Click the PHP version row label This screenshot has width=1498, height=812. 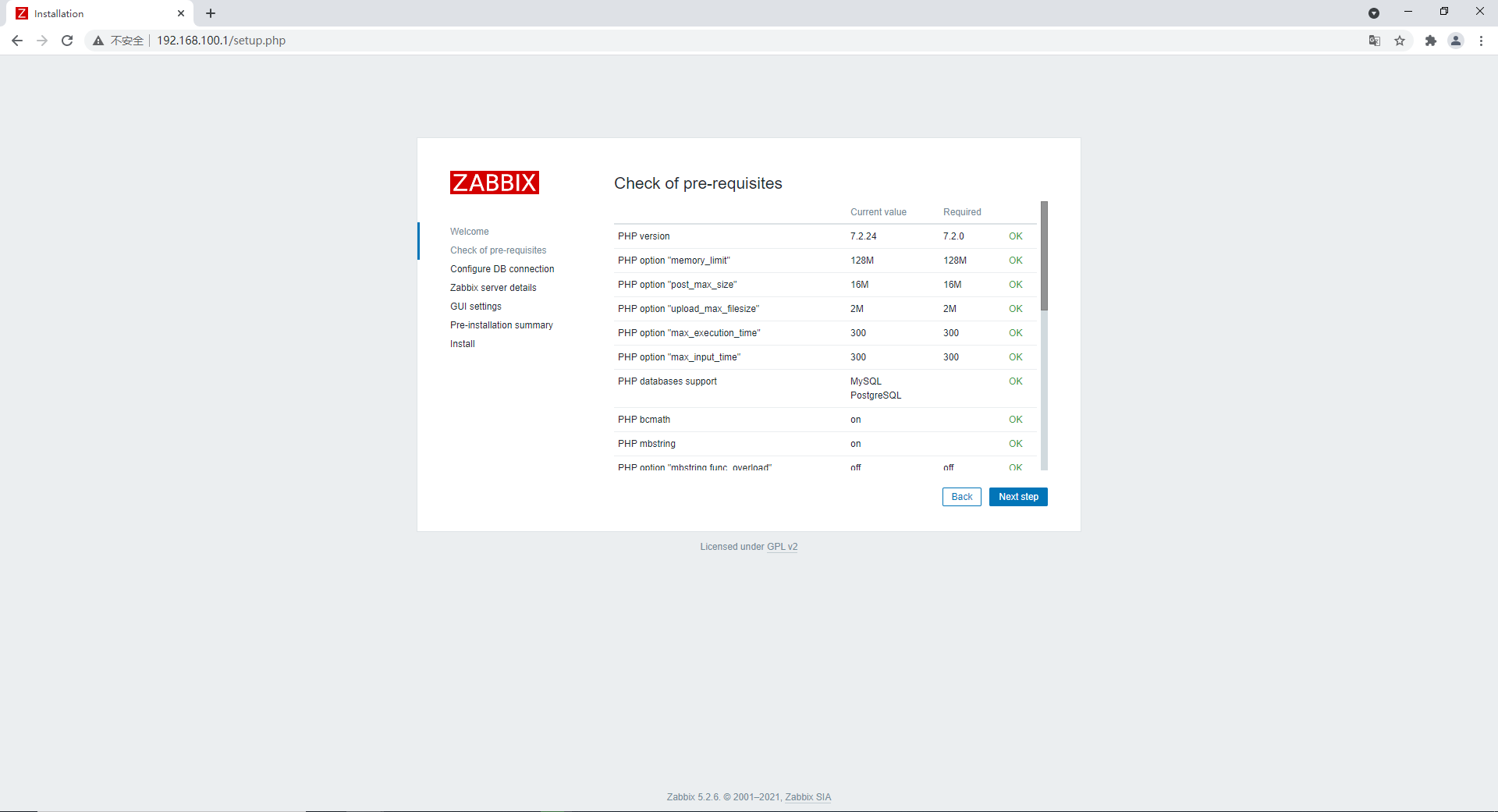tap(644, 236)
